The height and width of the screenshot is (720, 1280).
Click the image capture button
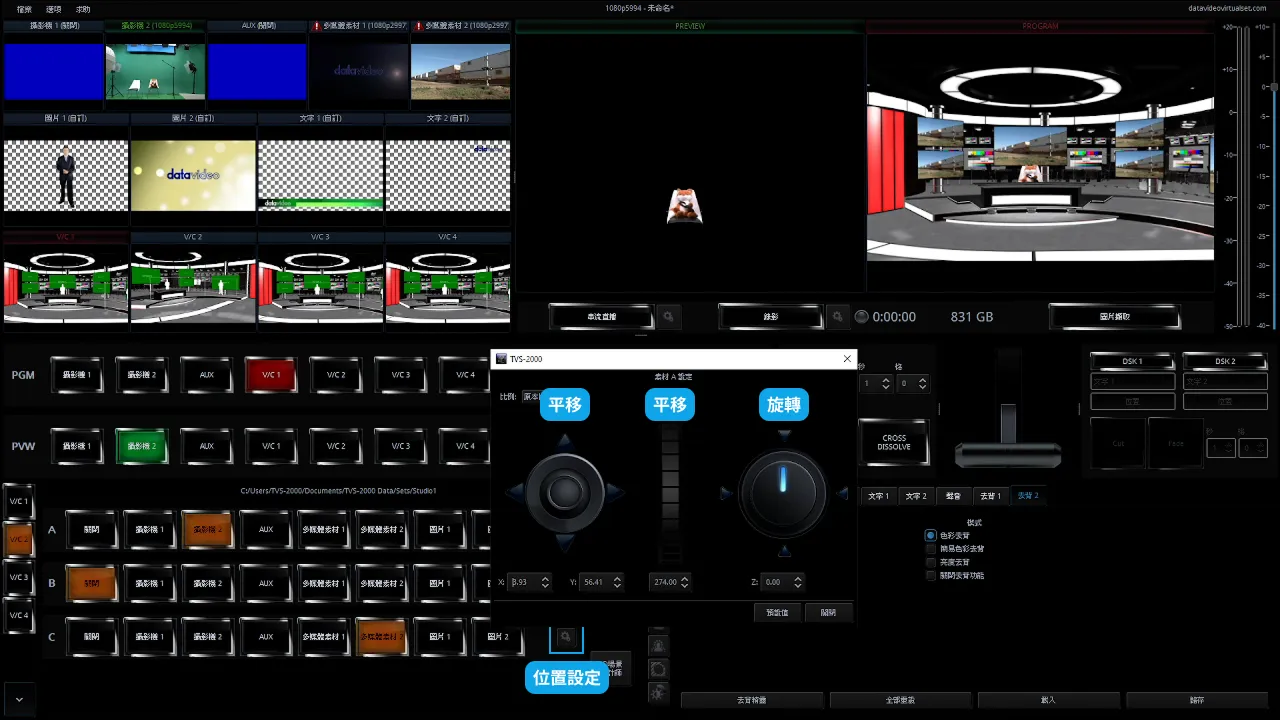[x=1114, y=317]
